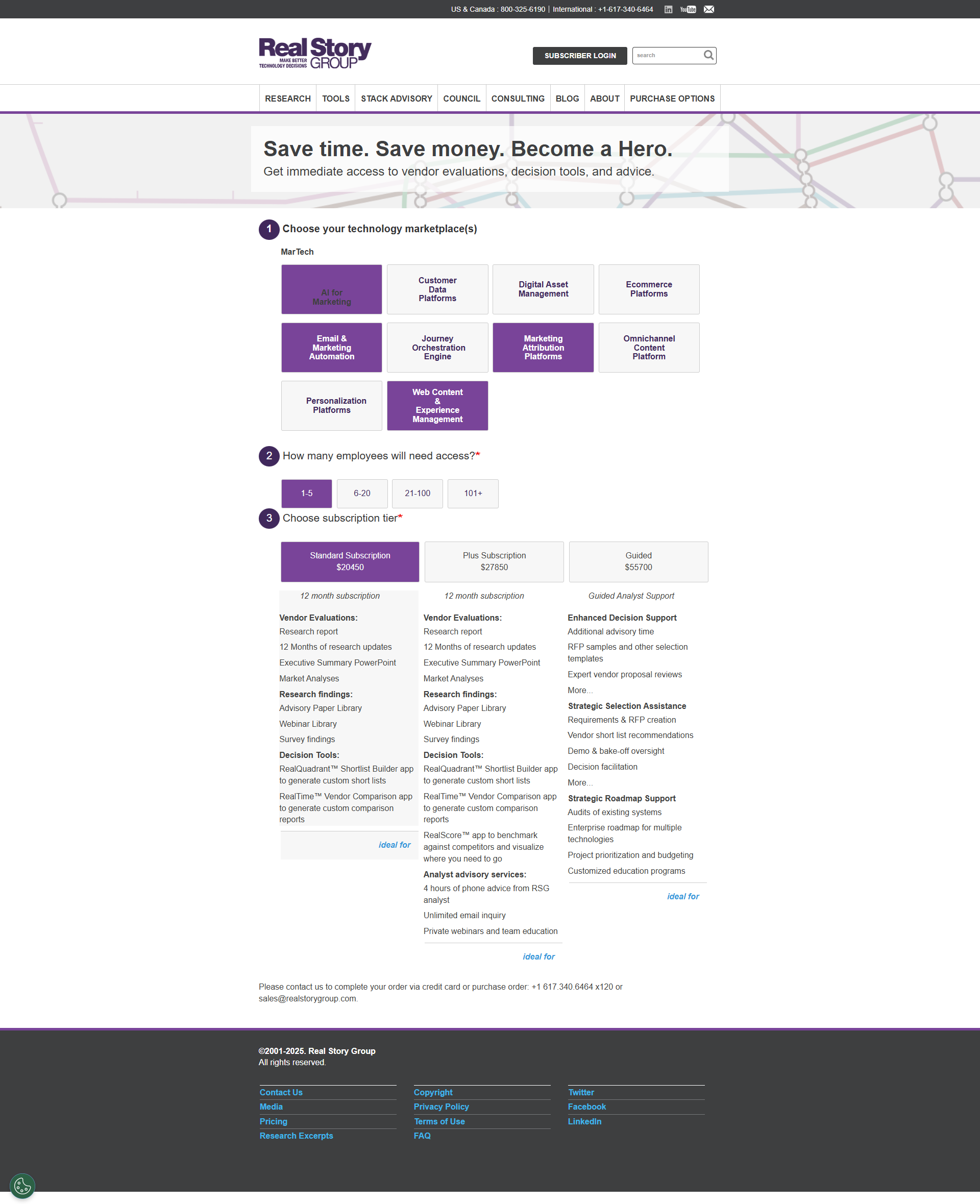The width and height of the screenshot is (980, 1204).
Task: Click the search magnifier icon
Action: tap(708, 55)
